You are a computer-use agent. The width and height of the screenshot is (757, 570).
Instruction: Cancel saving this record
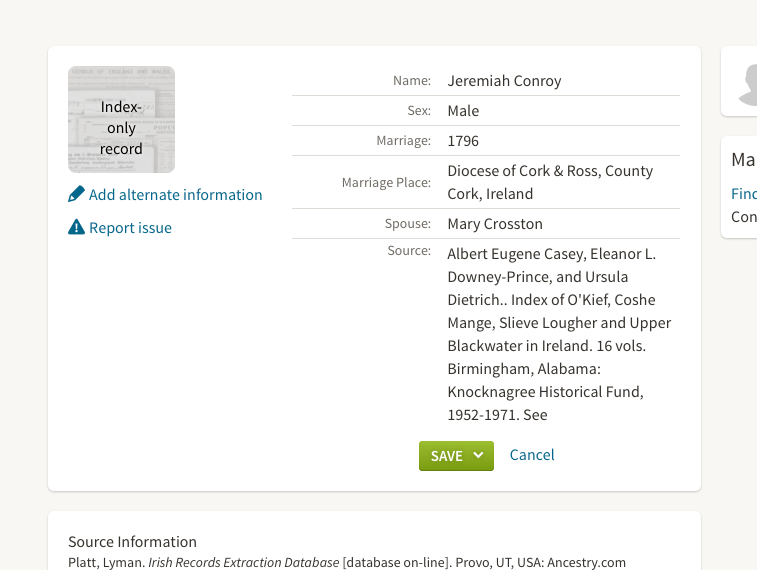[x=532, y=455]
